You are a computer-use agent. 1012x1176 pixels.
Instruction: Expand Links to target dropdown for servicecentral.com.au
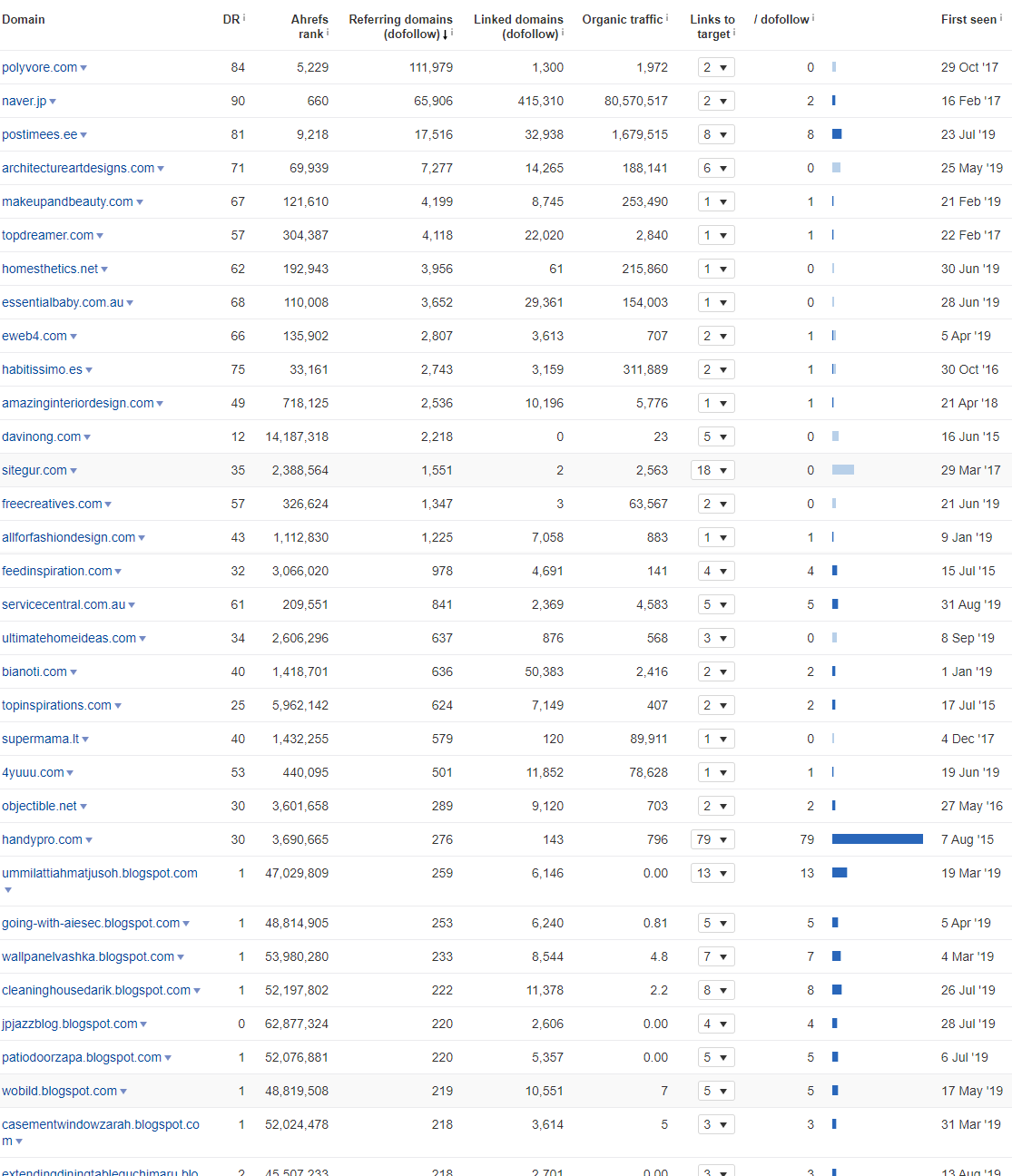click(x=716, y=604)
